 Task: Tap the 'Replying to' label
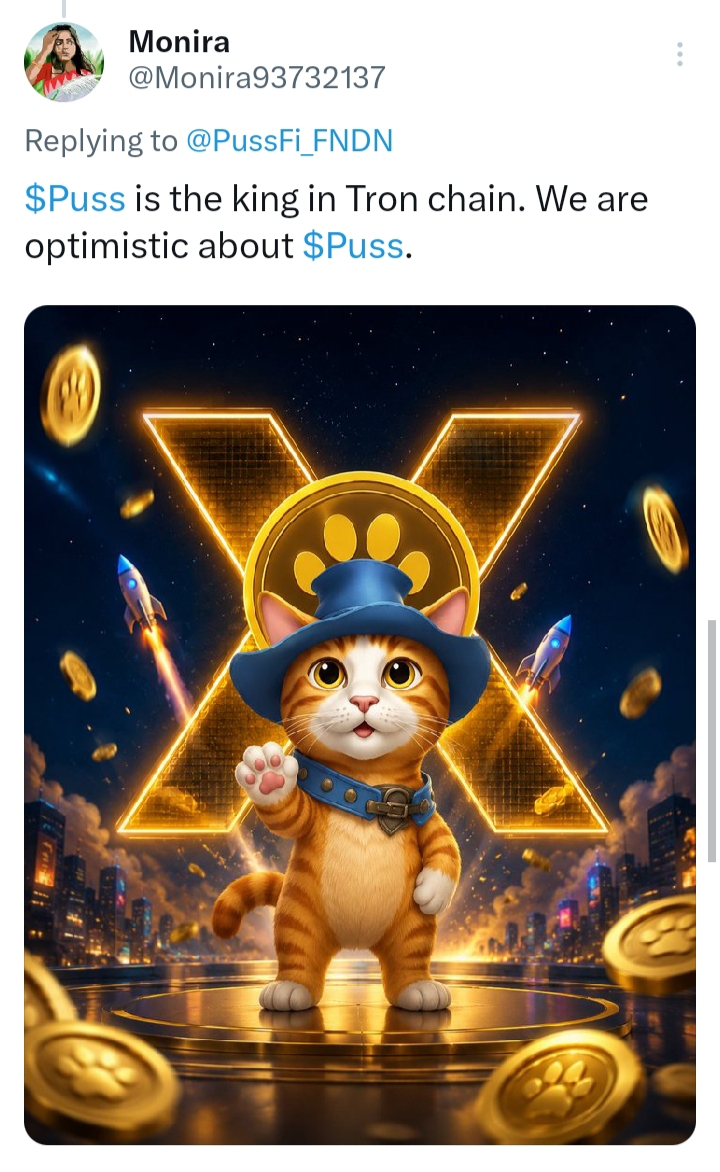[101, 141]
